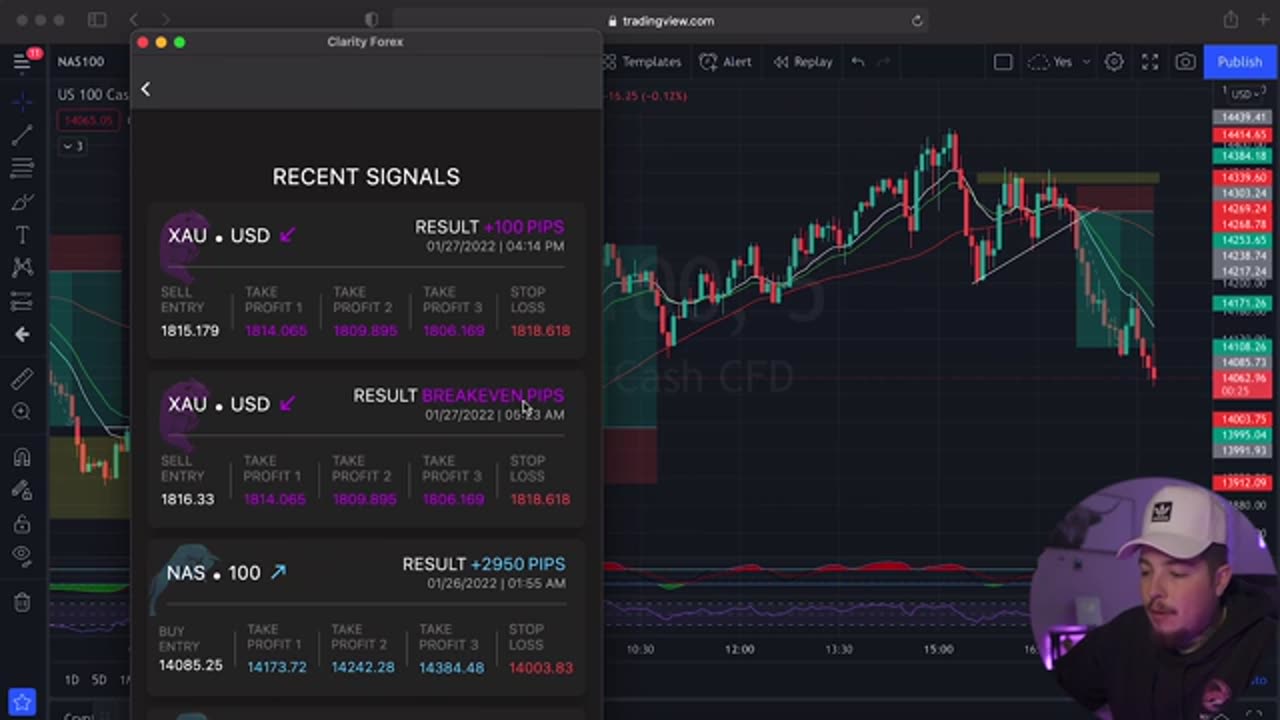Go back in the Clarity Forex window
This screenshot has height=720, width=1280.
click(x=145, y=89)
